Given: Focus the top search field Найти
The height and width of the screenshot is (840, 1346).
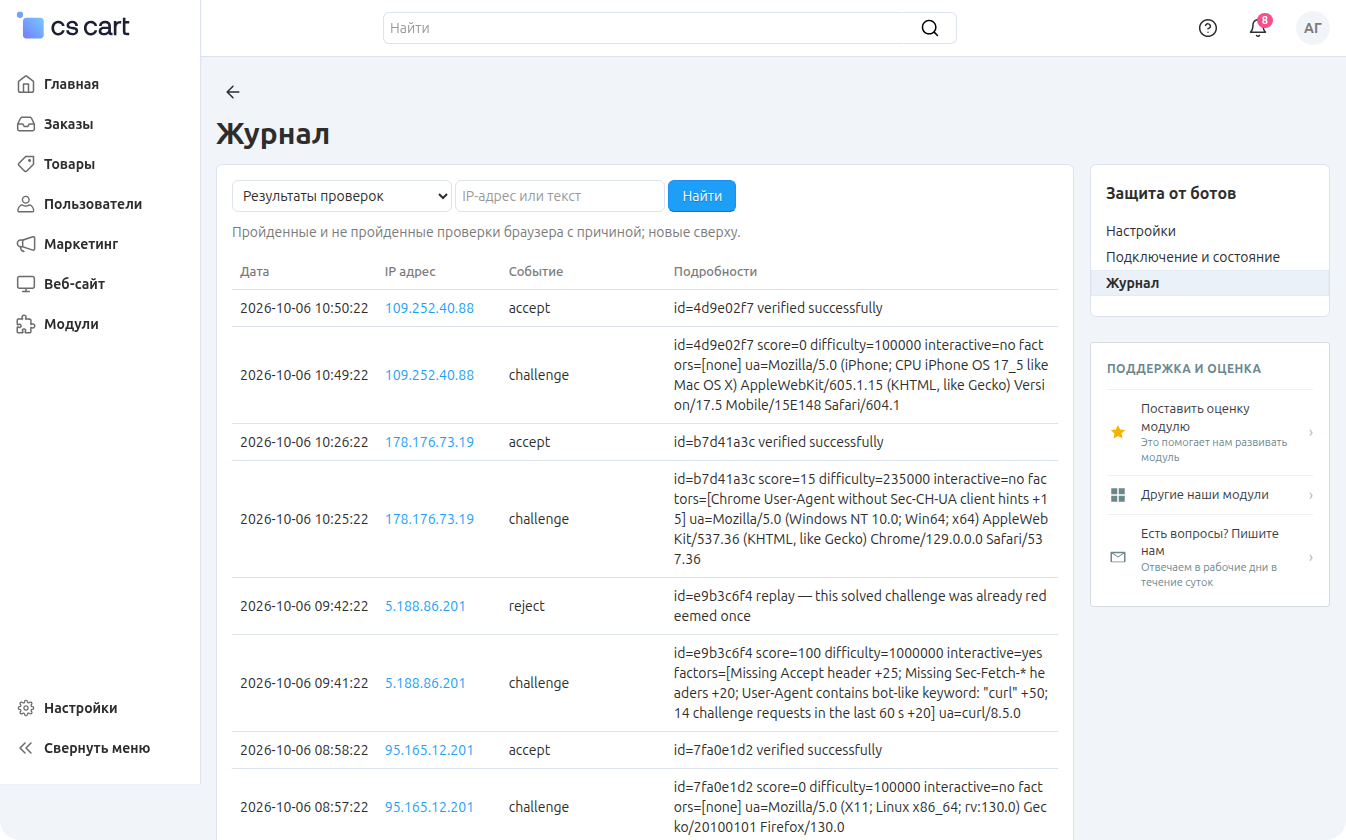Looking at the screenshot, I should pos(670,28).
